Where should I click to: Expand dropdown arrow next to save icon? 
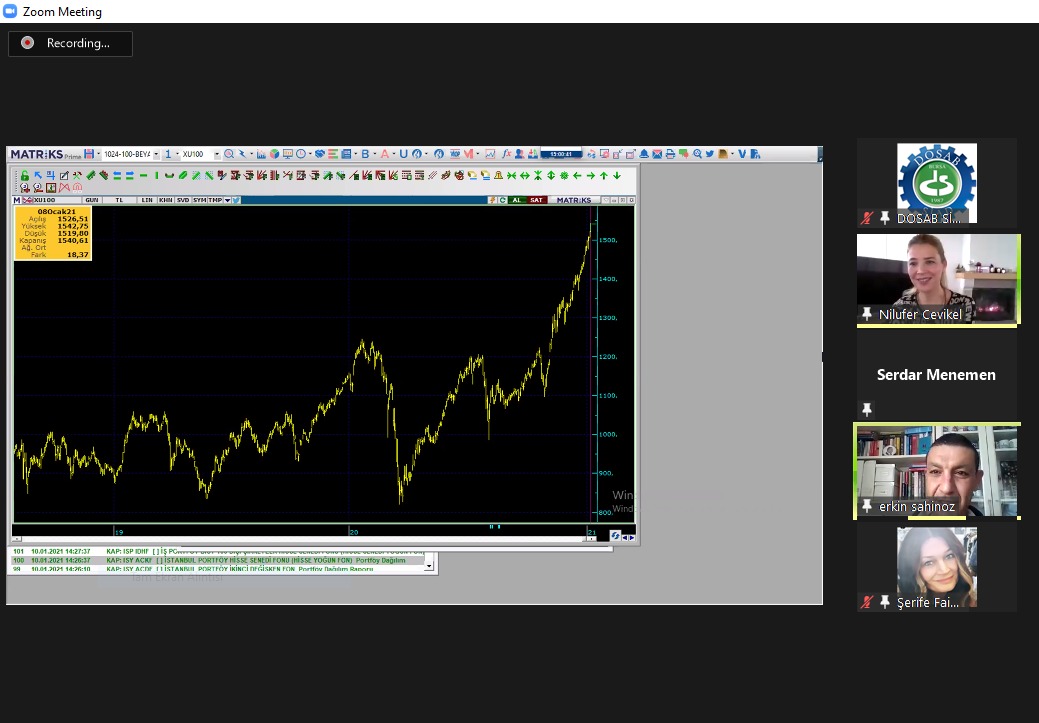click(98, 154)
